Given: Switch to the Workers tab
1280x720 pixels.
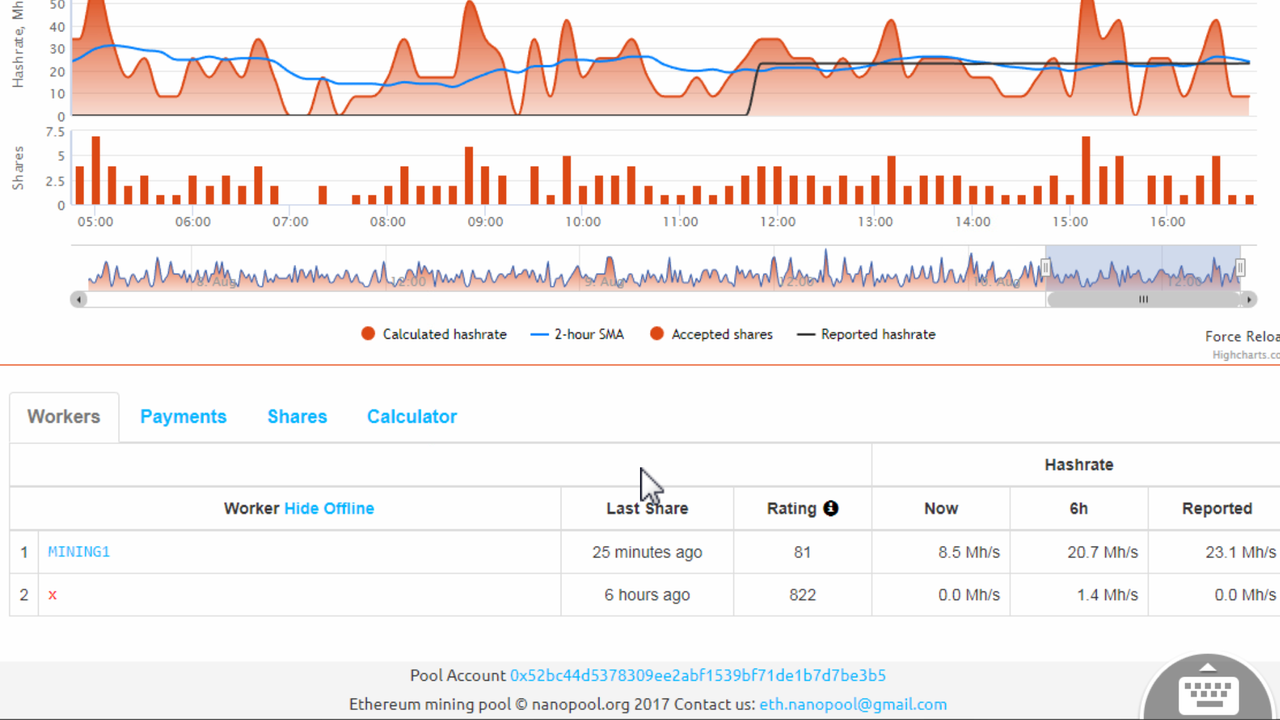Looking at the screenshot, I should [x=64, y=417].
